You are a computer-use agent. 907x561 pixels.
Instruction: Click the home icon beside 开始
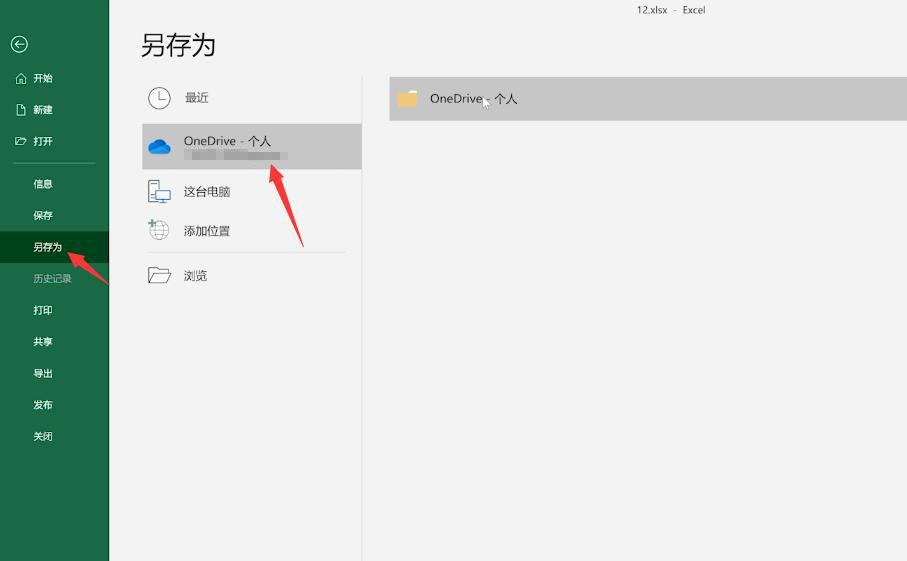(x=20, y=78)
